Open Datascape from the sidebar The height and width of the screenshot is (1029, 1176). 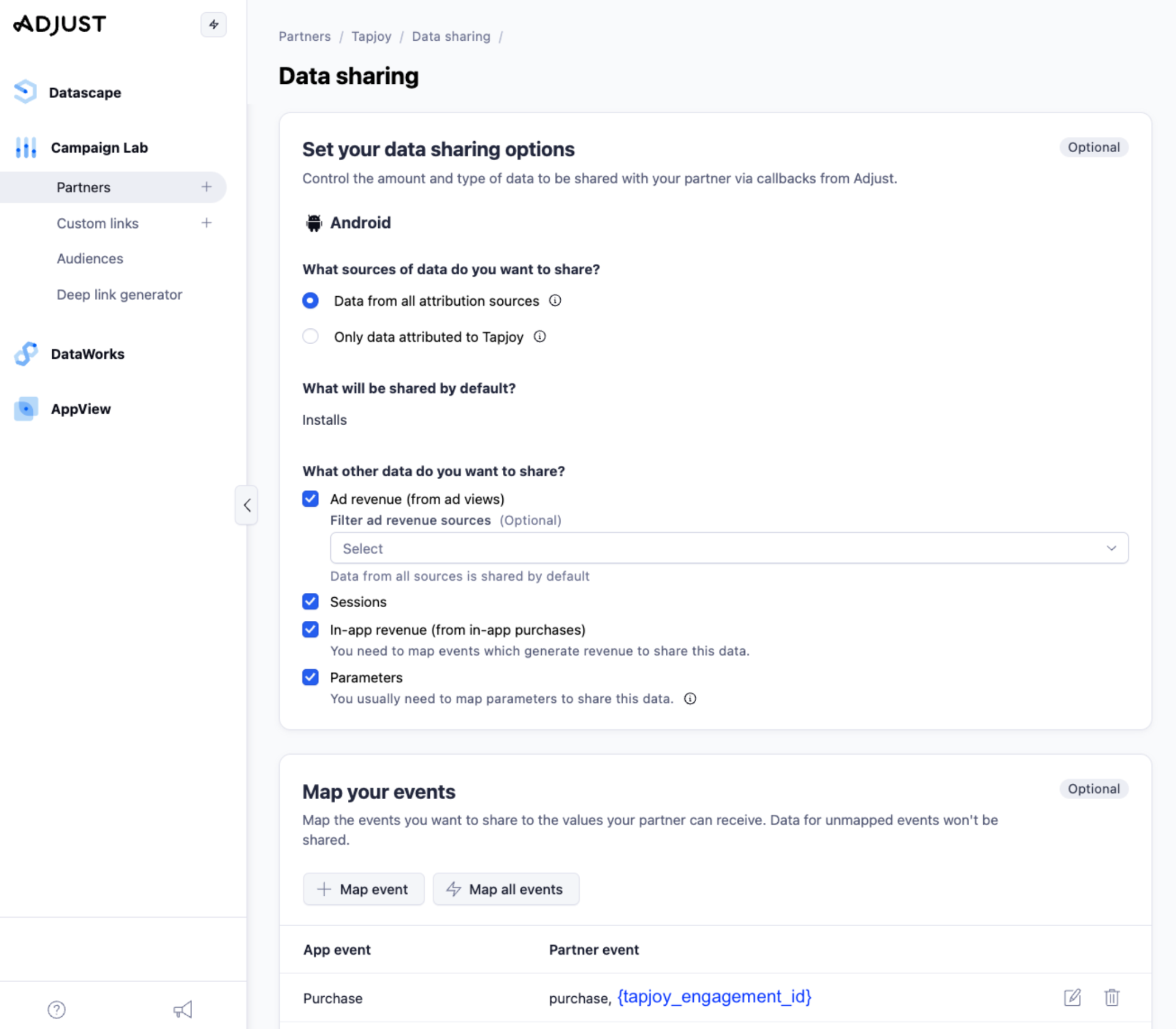tap(85, 92)
